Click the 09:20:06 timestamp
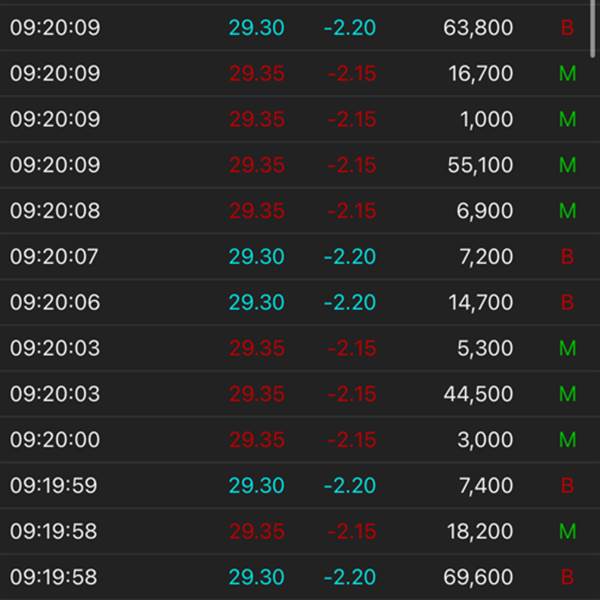Screen dimensions: 600x600 pyautogui.click(x=55, y=303)
